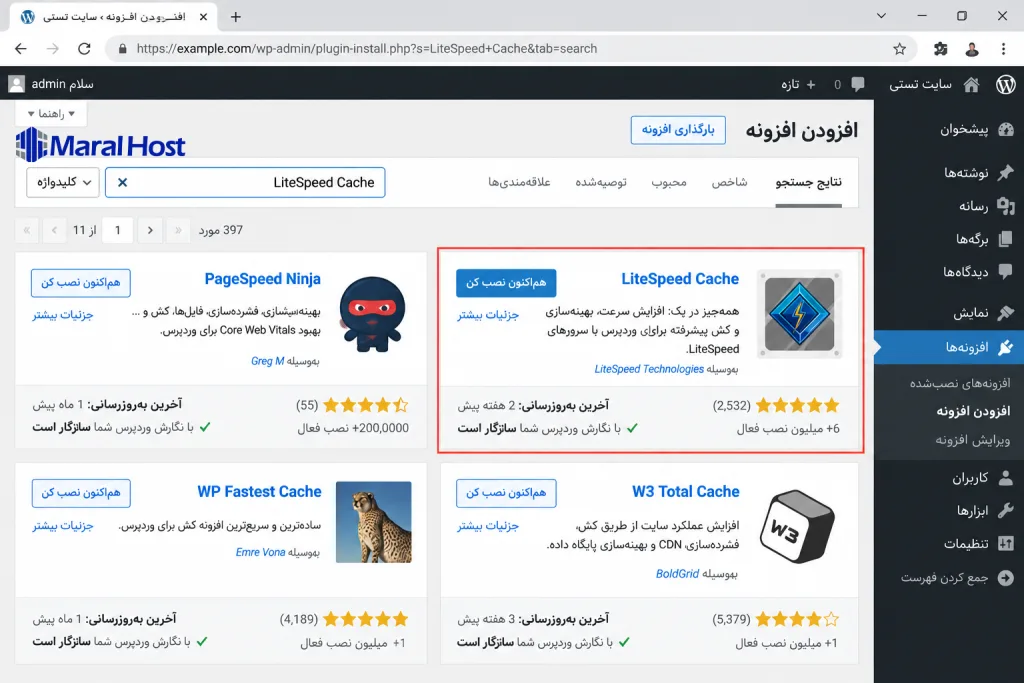Open W3 Total Cache جزئیات بیشتر link
The height and width of the screenshot is (683, 1024).
tap(488, 526)
